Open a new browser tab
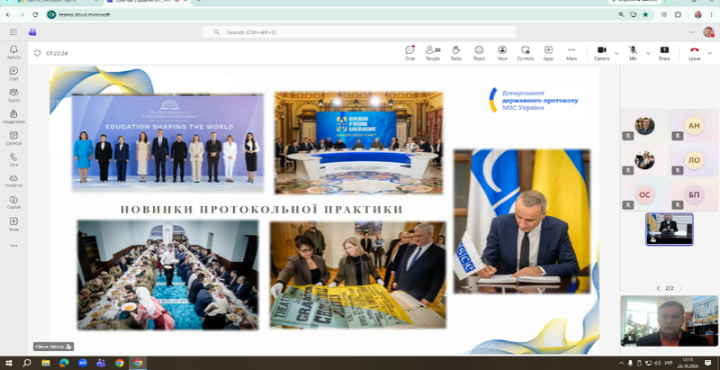The image size is (720, 370). 198,1
